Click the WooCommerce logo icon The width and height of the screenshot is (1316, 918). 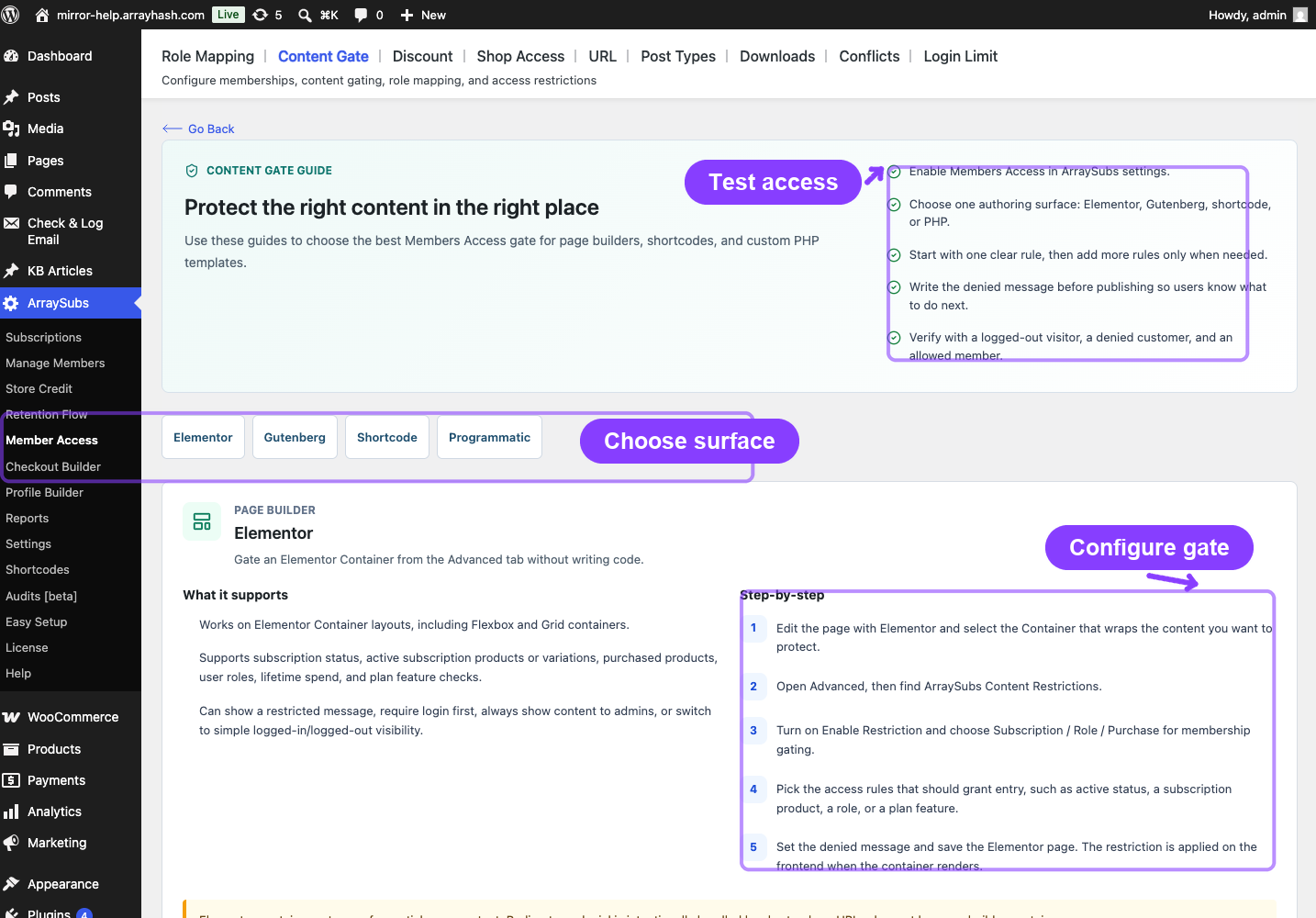click(11, 717)
